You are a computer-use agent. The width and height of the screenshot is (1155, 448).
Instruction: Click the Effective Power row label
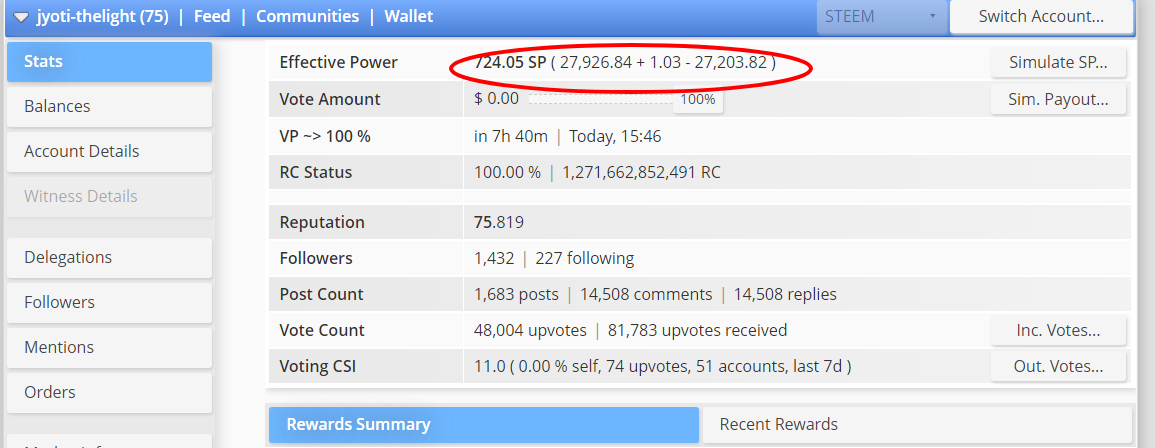pos(338,63)
